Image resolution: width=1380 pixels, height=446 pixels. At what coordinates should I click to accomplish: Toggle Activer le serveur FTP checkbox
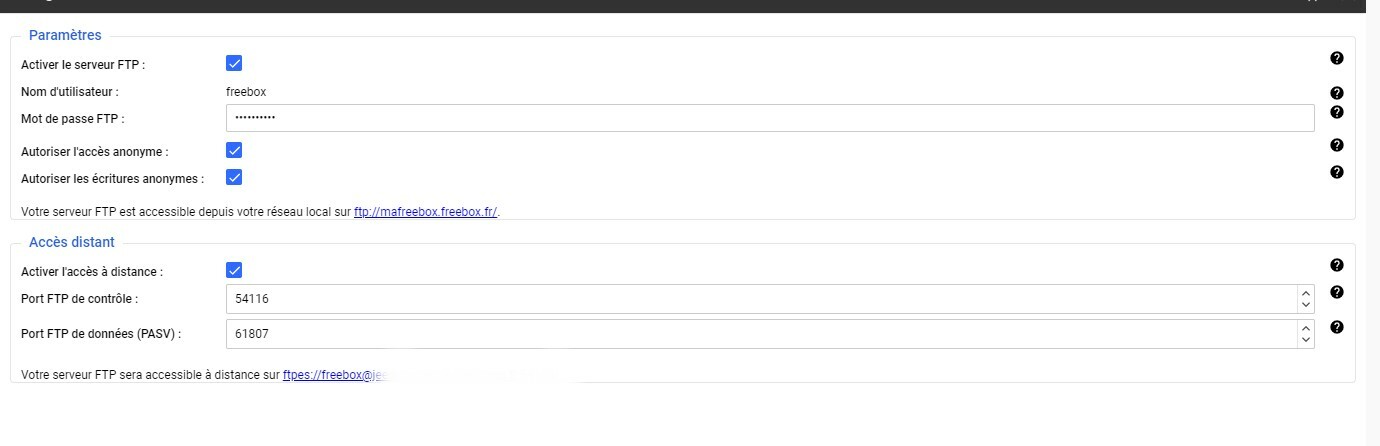[x=234, y=64]
